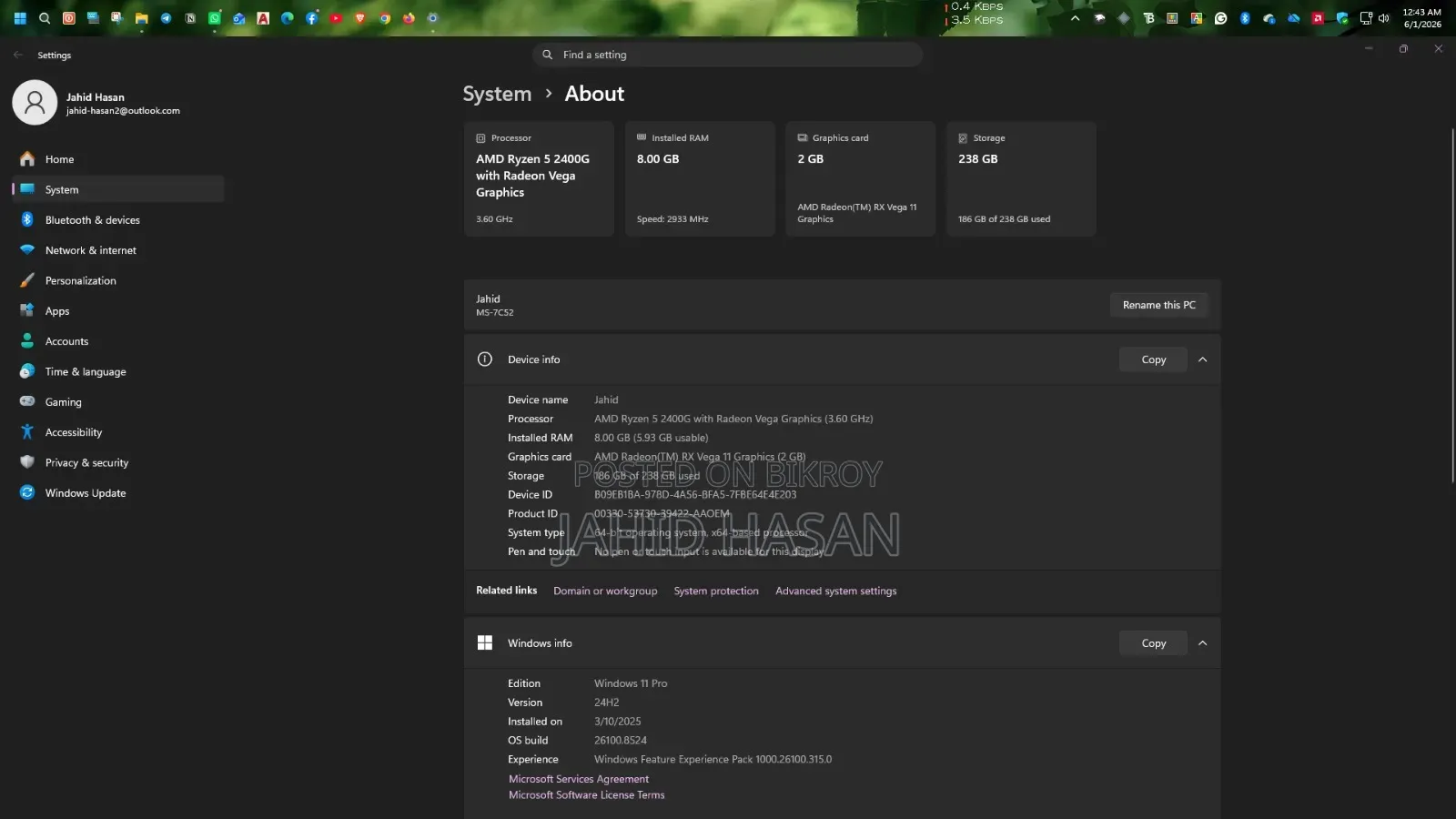Open Outlook from the taskbar

(x=238, y=18)
